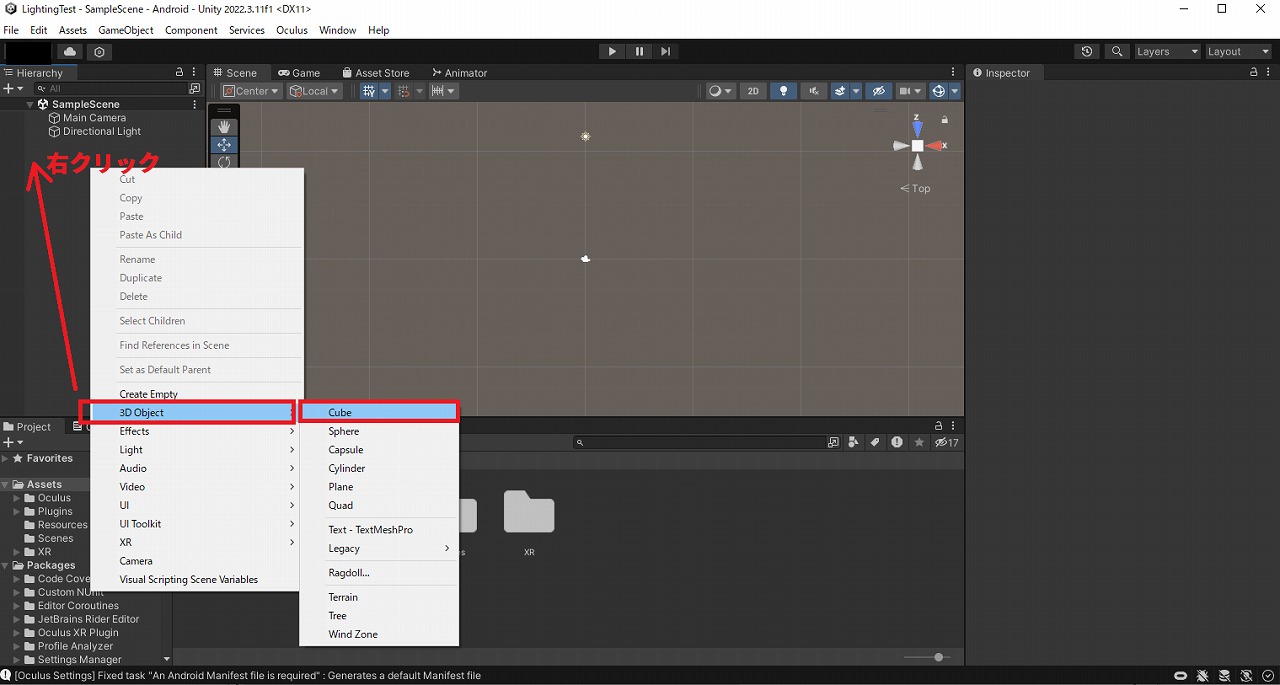Open the GameObject menu
Viewport: 1280px width, 685px height.
[126, 30]
